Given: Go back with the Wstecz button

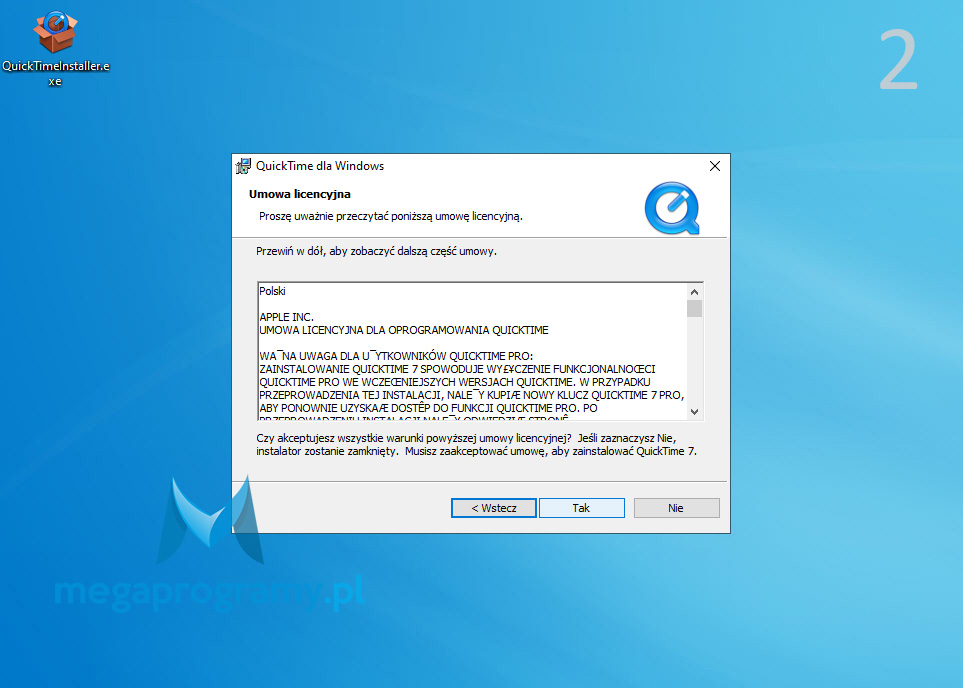Looking at the screenshot, I should (x=494, y=508).
